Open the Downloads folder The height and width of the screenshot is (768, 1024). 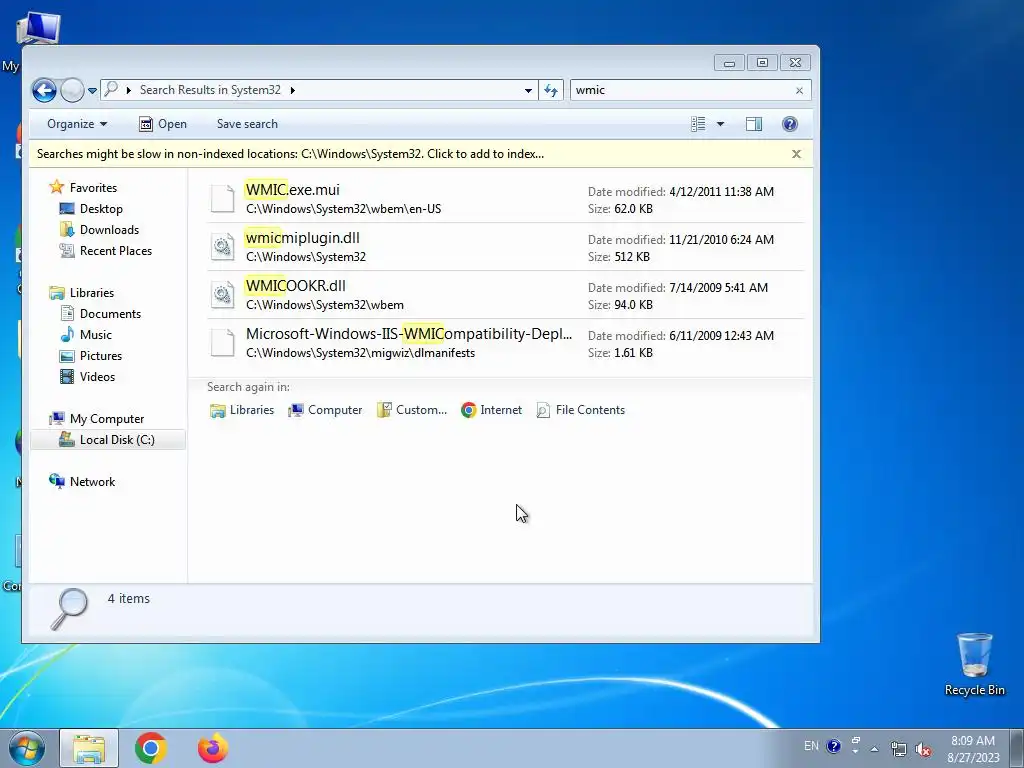point(108,229)
